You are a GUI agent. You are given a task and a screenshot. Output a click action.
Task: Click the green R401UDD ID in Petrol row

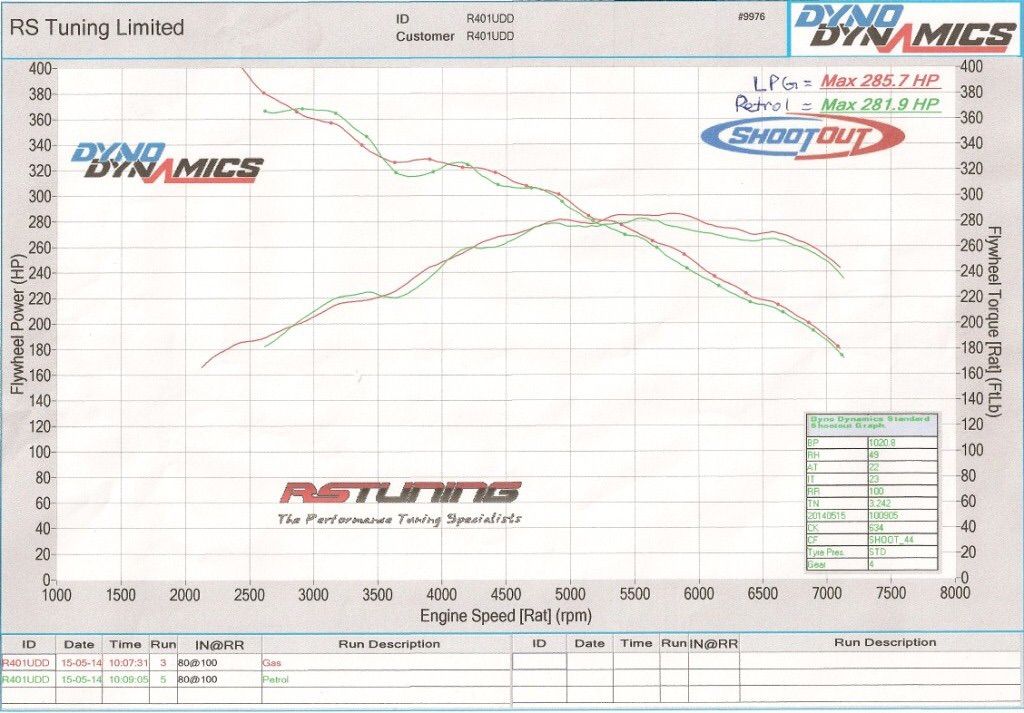(26, 680)
